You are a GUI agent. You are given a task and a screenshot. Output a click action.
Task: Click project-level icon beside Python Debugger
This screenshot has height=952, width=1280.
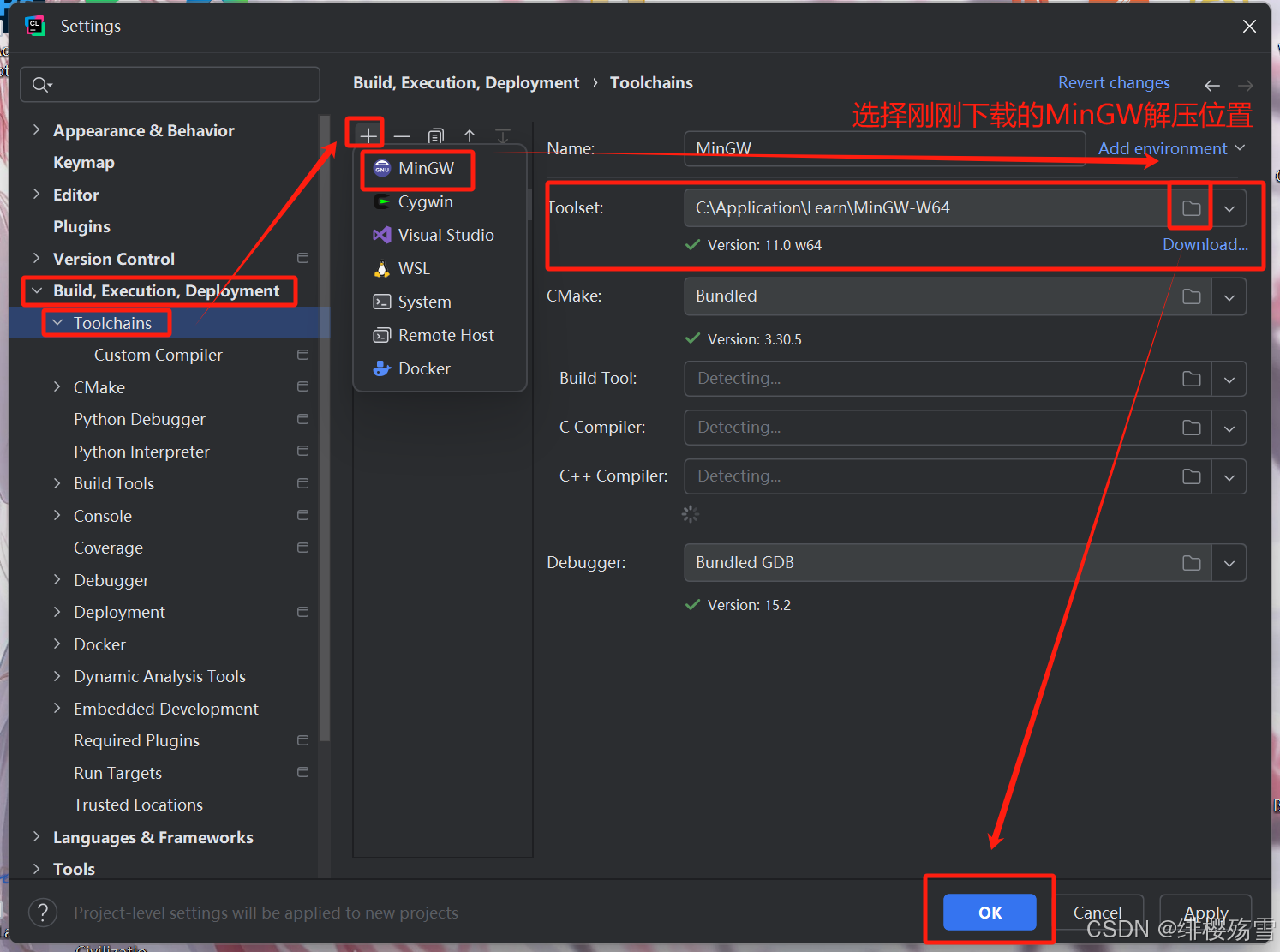[x=302, y=419]
